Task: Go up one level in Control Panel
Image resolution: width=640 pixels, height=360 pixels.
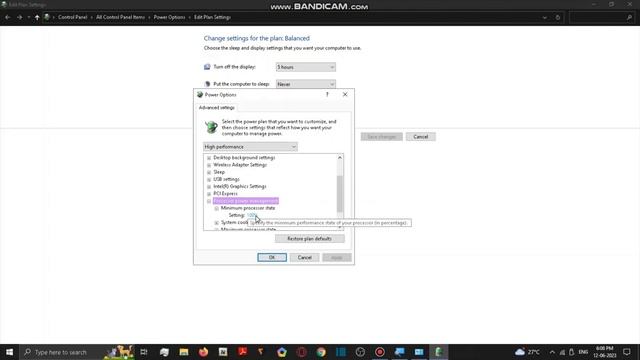Action: tap(37, 17)
